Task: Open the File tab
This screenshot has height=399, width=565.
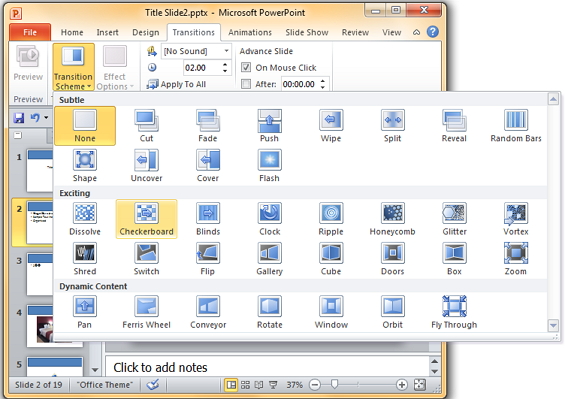Action: (x=30, y=32)
